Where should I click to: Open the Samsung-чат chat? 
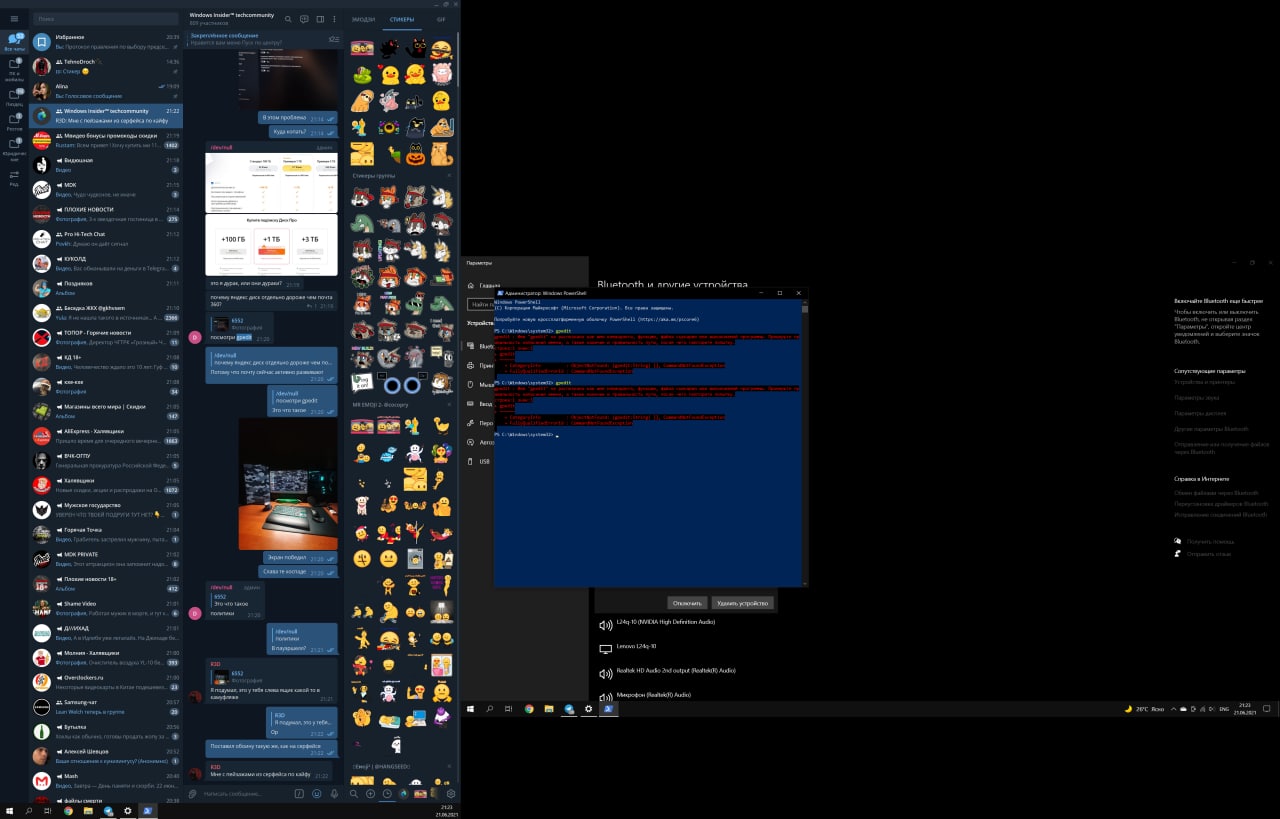pos(106,706)
